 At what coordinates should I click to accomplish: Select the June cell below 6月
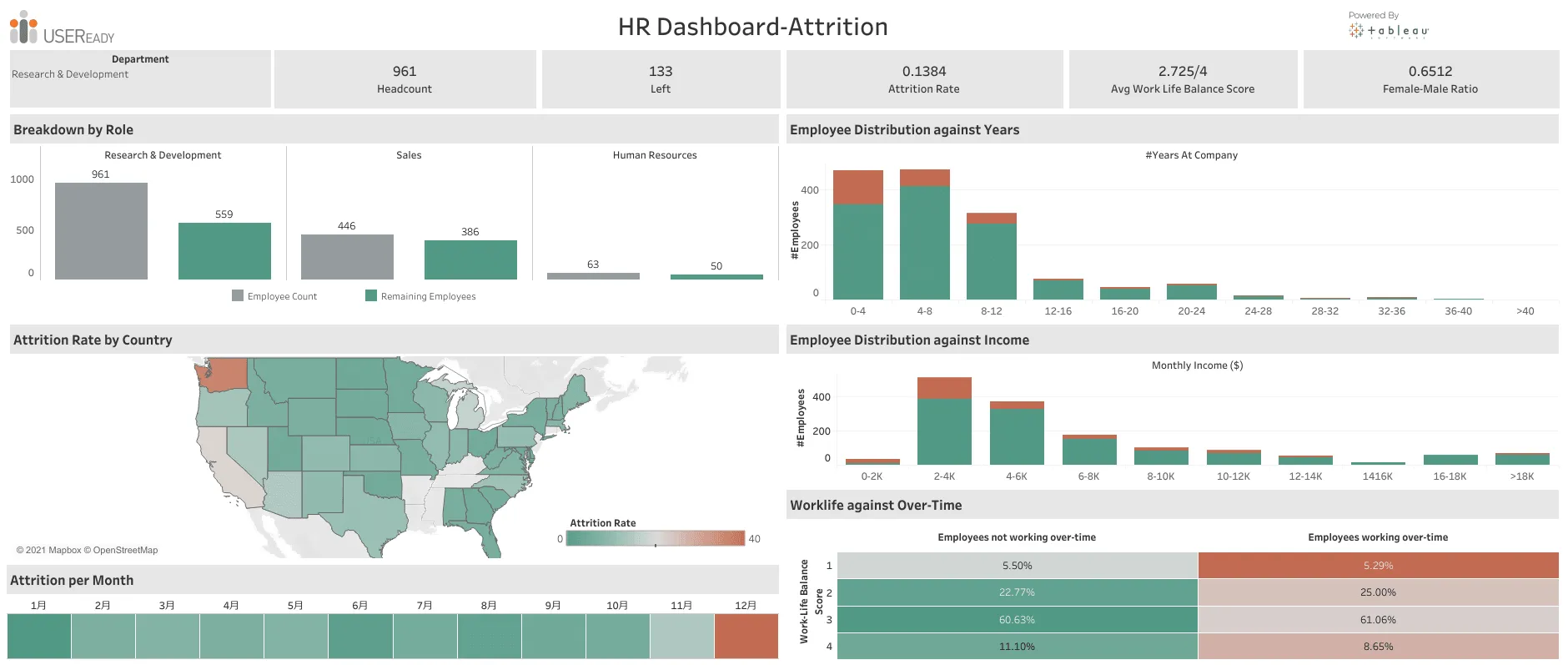[360, 636]
